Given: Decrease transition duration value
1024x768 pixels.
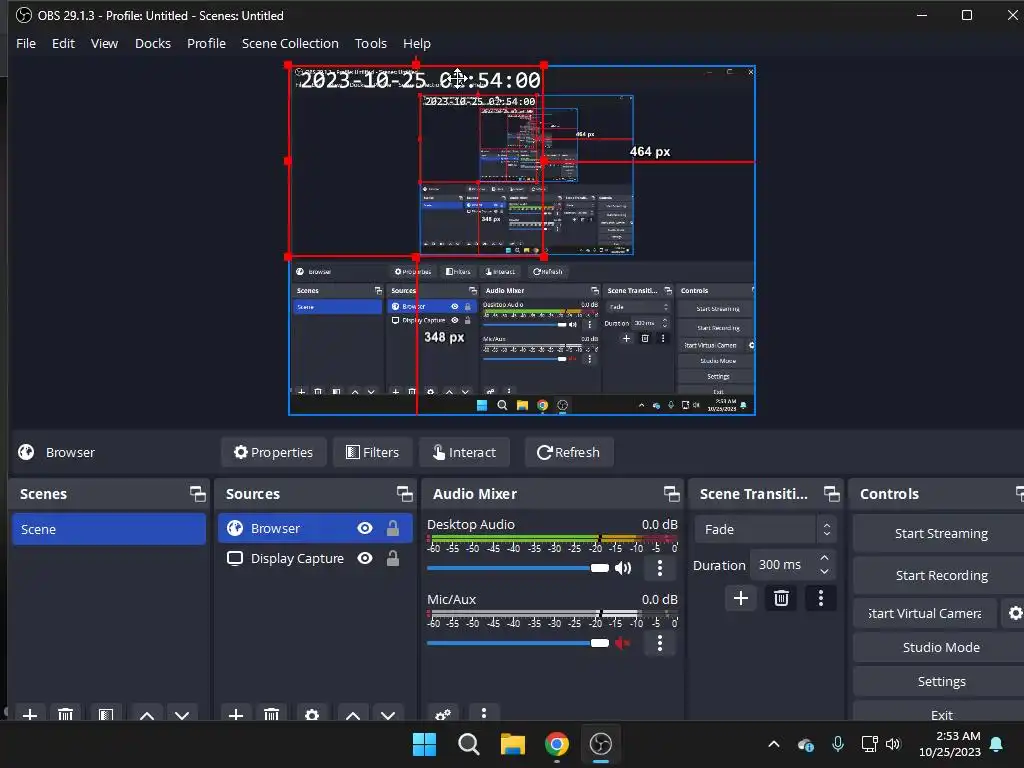Looking at the screenshot, I should [x=824, y=571].
